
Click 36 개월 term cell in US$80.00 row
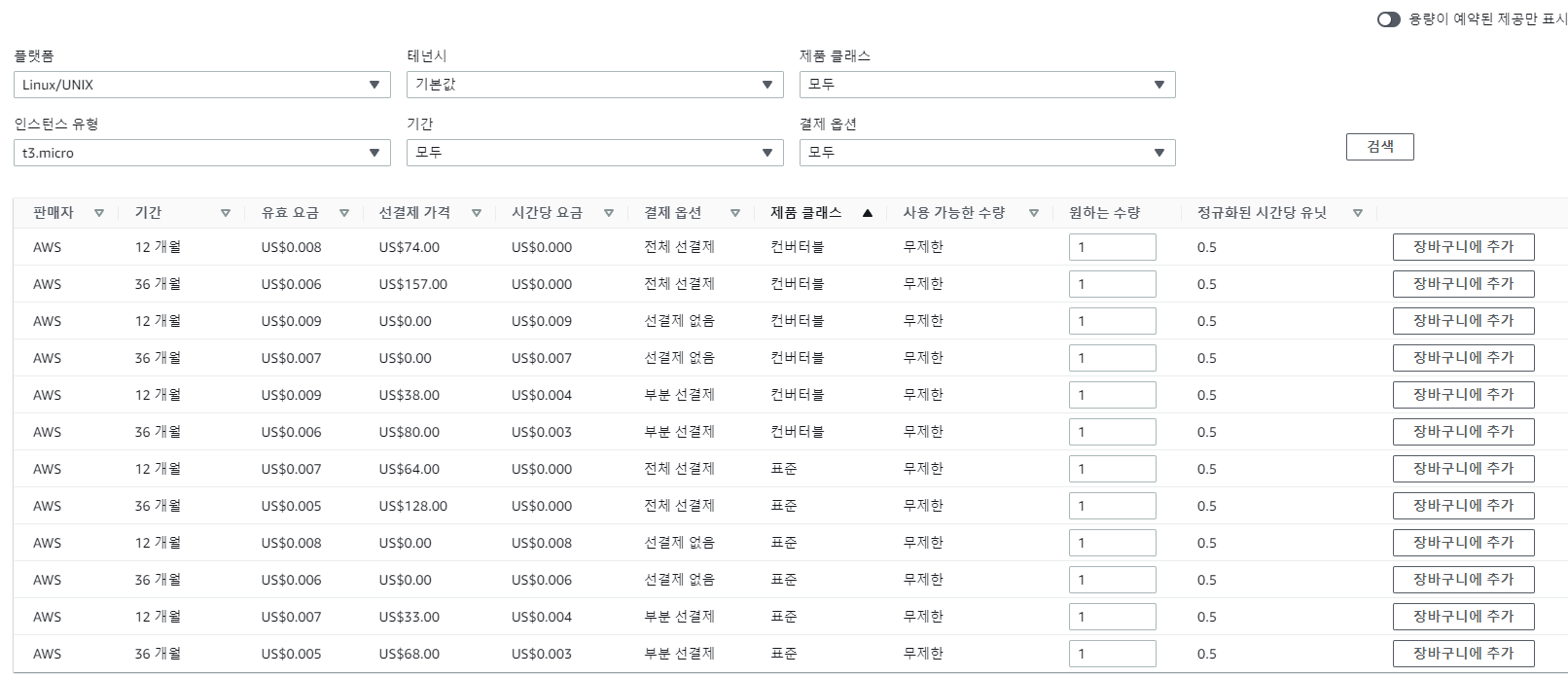click(158, 432)
